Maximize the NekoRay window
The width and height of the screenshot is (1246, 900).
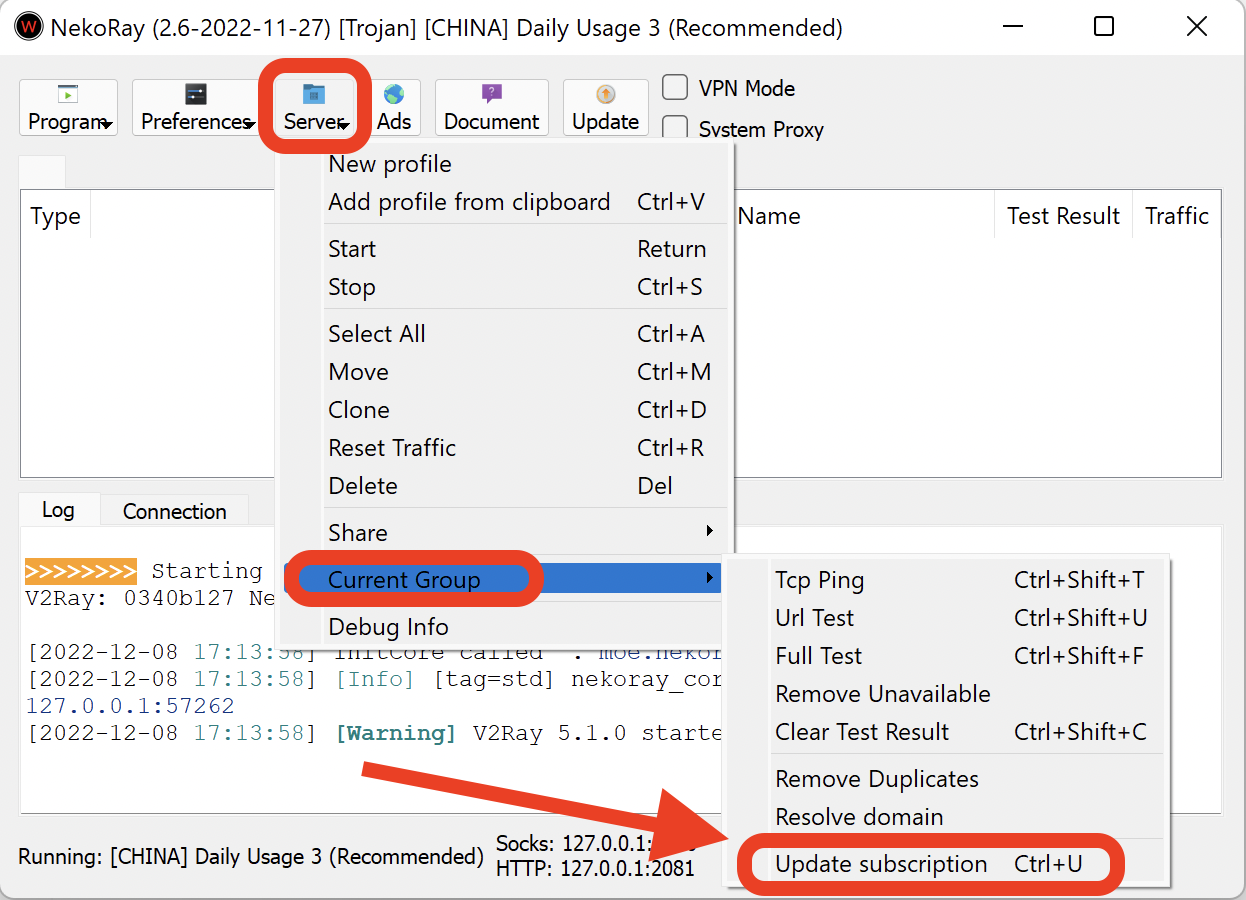[1104, 27]
